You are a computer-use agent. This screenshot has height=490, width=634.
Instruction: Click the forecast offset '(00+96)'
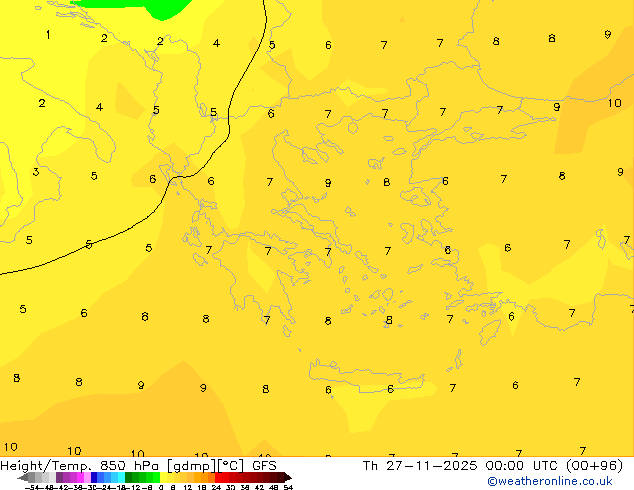coord(594,466)
